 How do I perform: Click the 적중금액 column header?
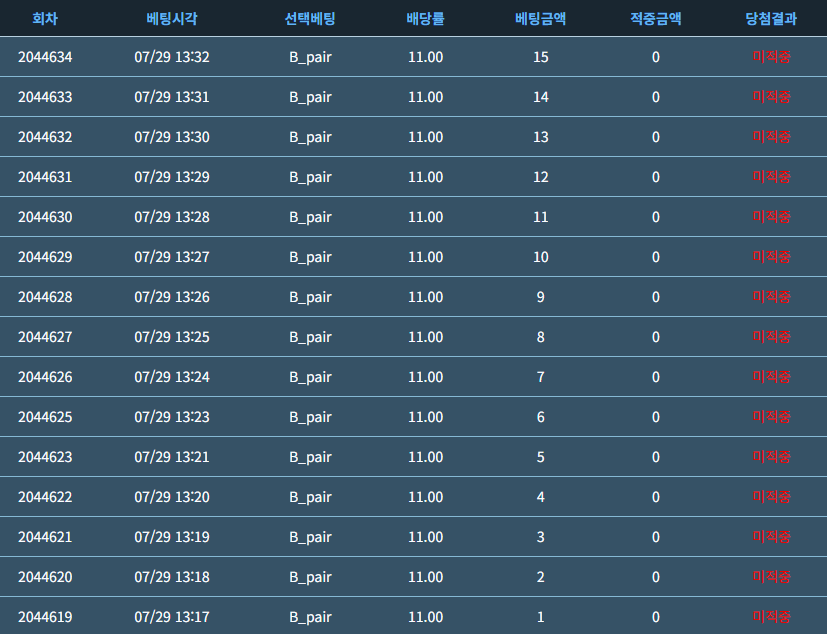(656, 19)
